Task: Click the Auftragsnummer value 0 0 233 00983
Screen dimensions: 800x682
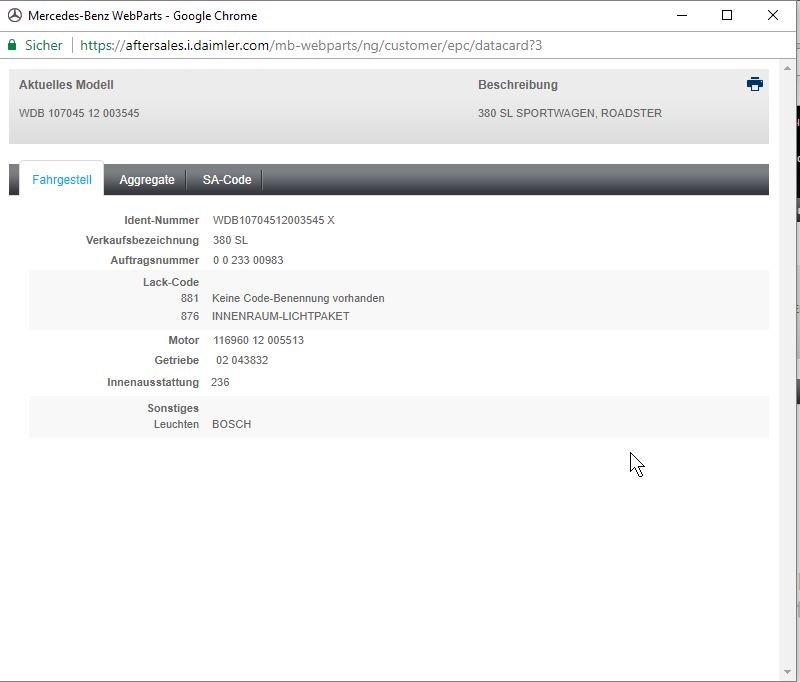Action: point(248,260)
